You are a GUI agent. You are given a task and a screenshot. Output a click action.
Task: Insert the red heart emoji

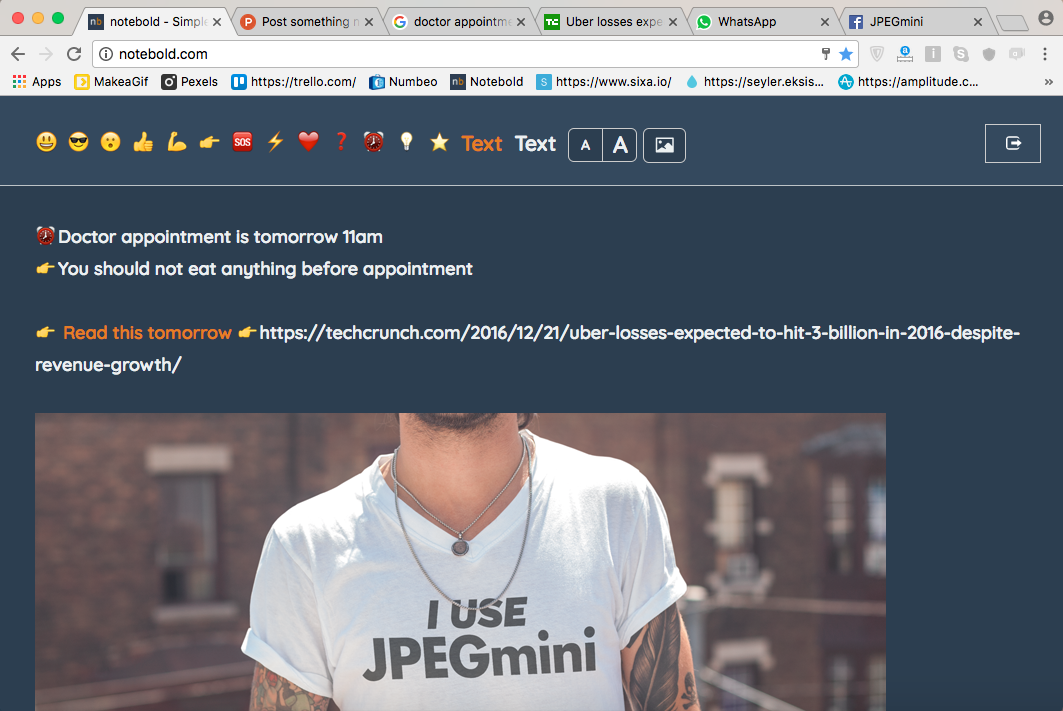[308, 142]
